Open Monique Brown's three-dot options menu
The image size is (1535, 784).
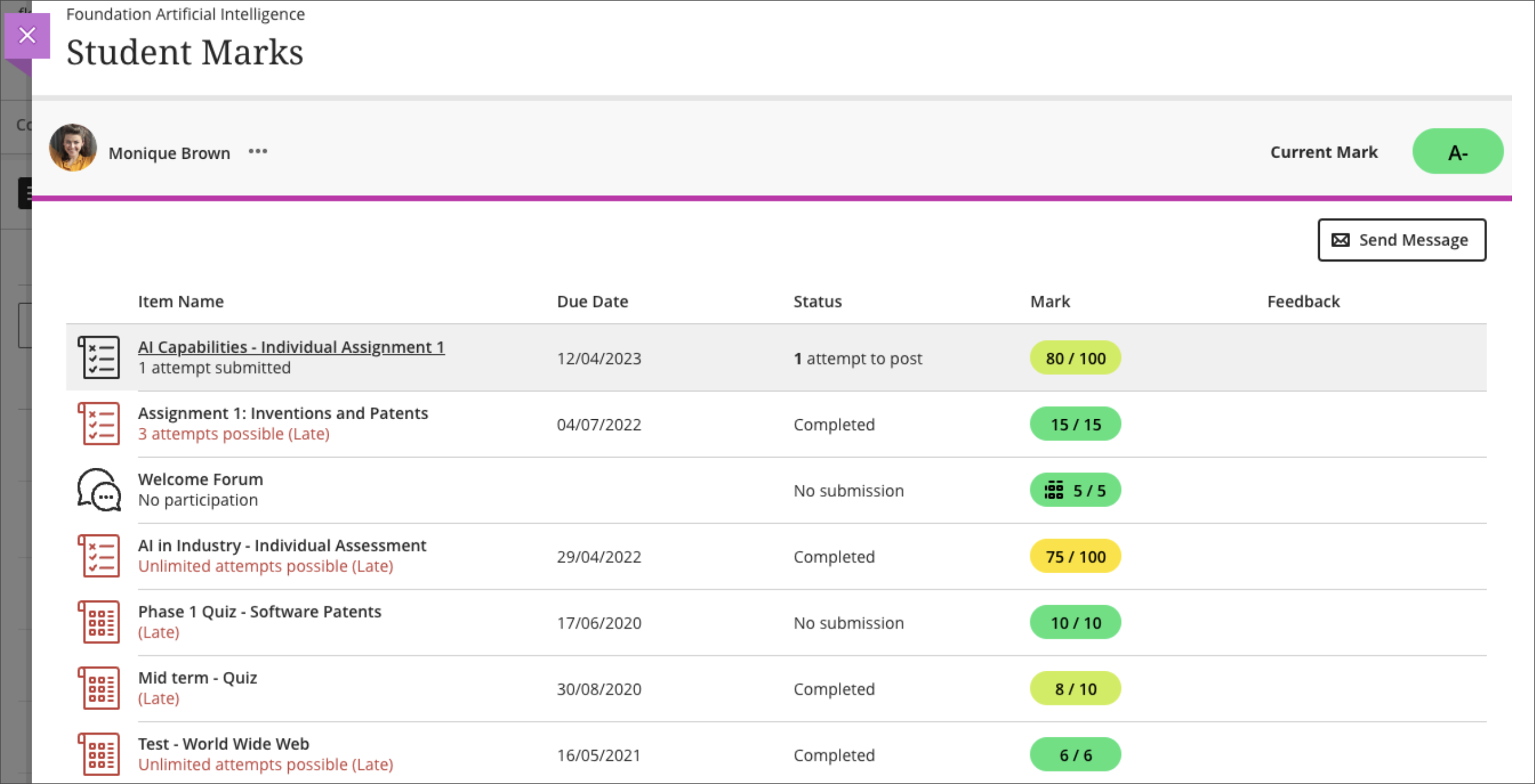(258, 151)
